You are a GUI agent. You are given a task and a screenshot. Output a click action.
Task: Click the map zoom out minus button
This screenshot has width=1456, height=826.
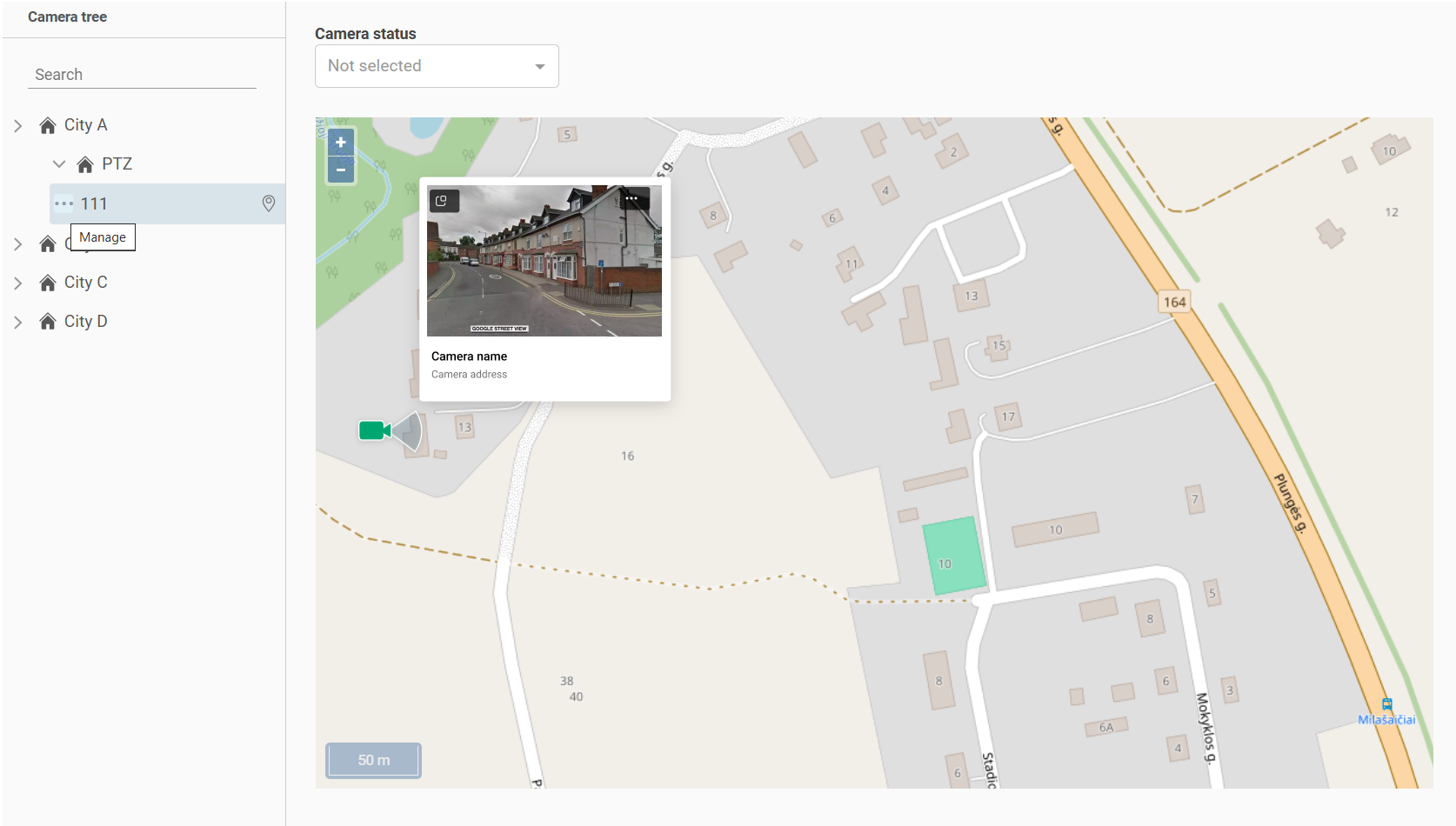tap(341, 170)
